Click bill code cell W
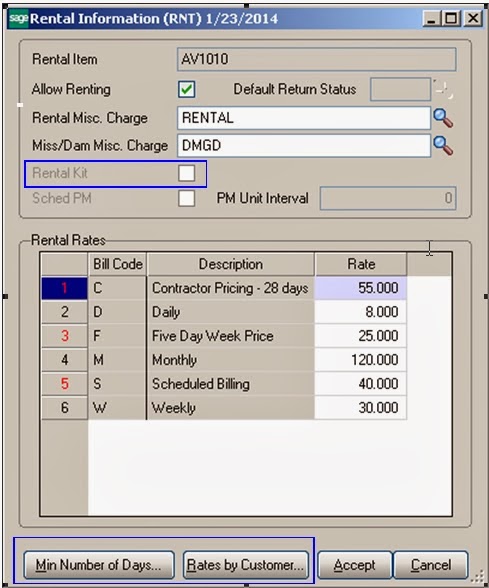Image resolution: width=489 pixels, height=588 pixels. click(x=117, y=408)
